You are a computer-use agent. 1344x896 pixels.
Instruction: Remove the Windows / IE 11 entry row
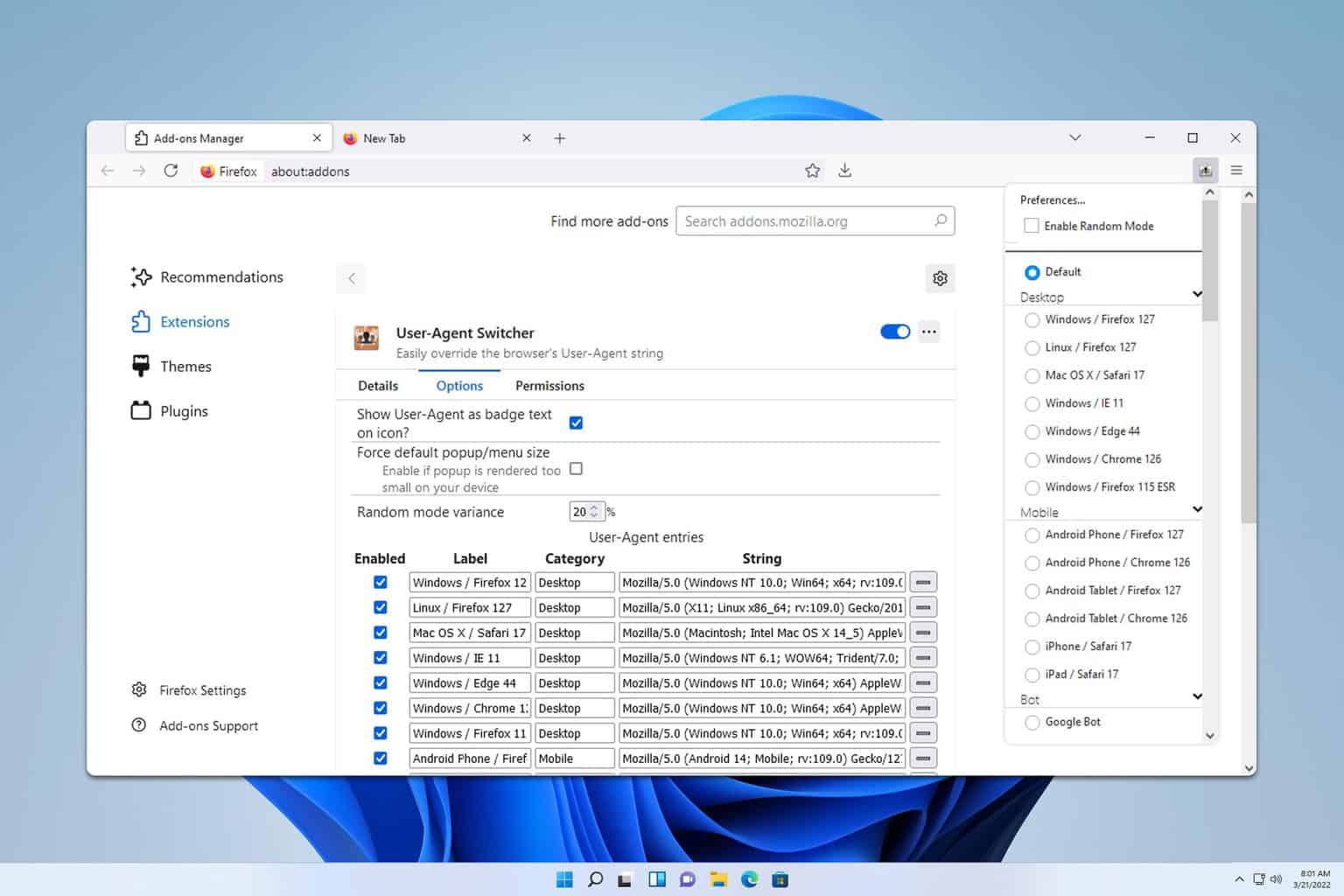pos(923,657)
